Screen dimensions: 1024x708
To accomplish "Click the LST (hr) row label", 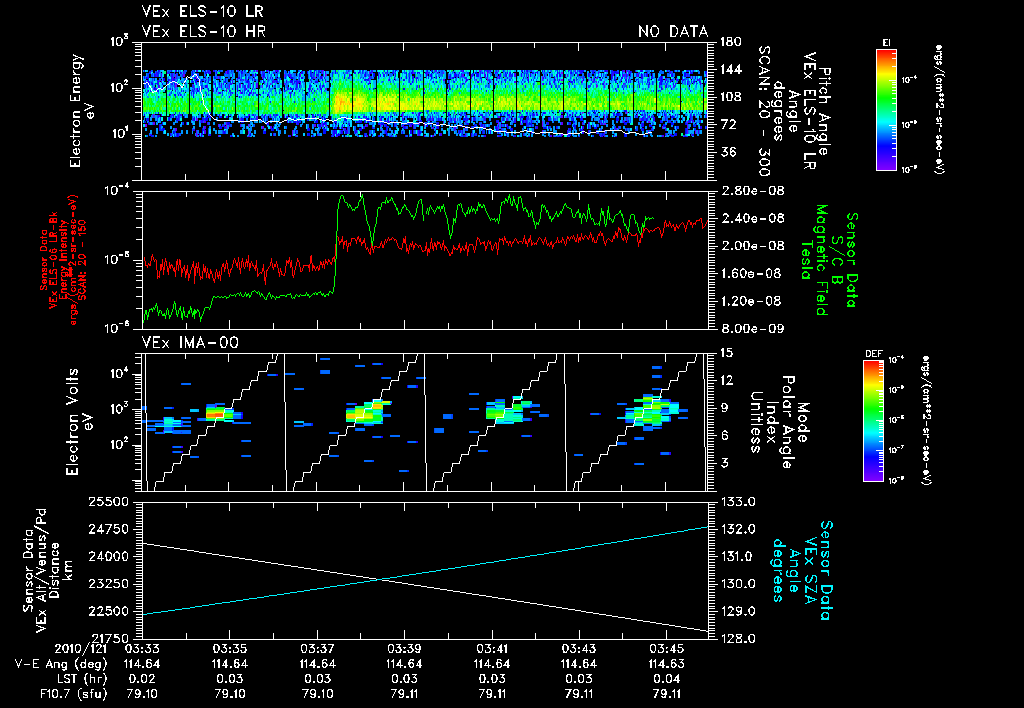I will click(84, 679).
